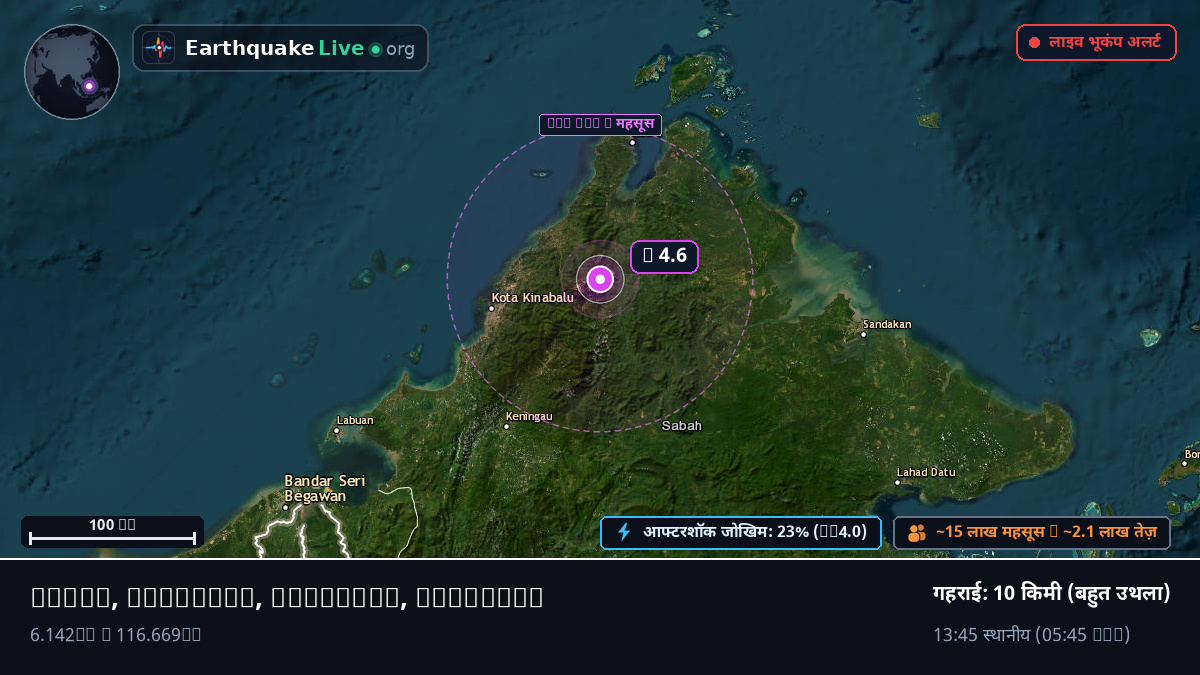1200x675 pixels.
Task: Click the location name heading
Action: coord(287,597)
